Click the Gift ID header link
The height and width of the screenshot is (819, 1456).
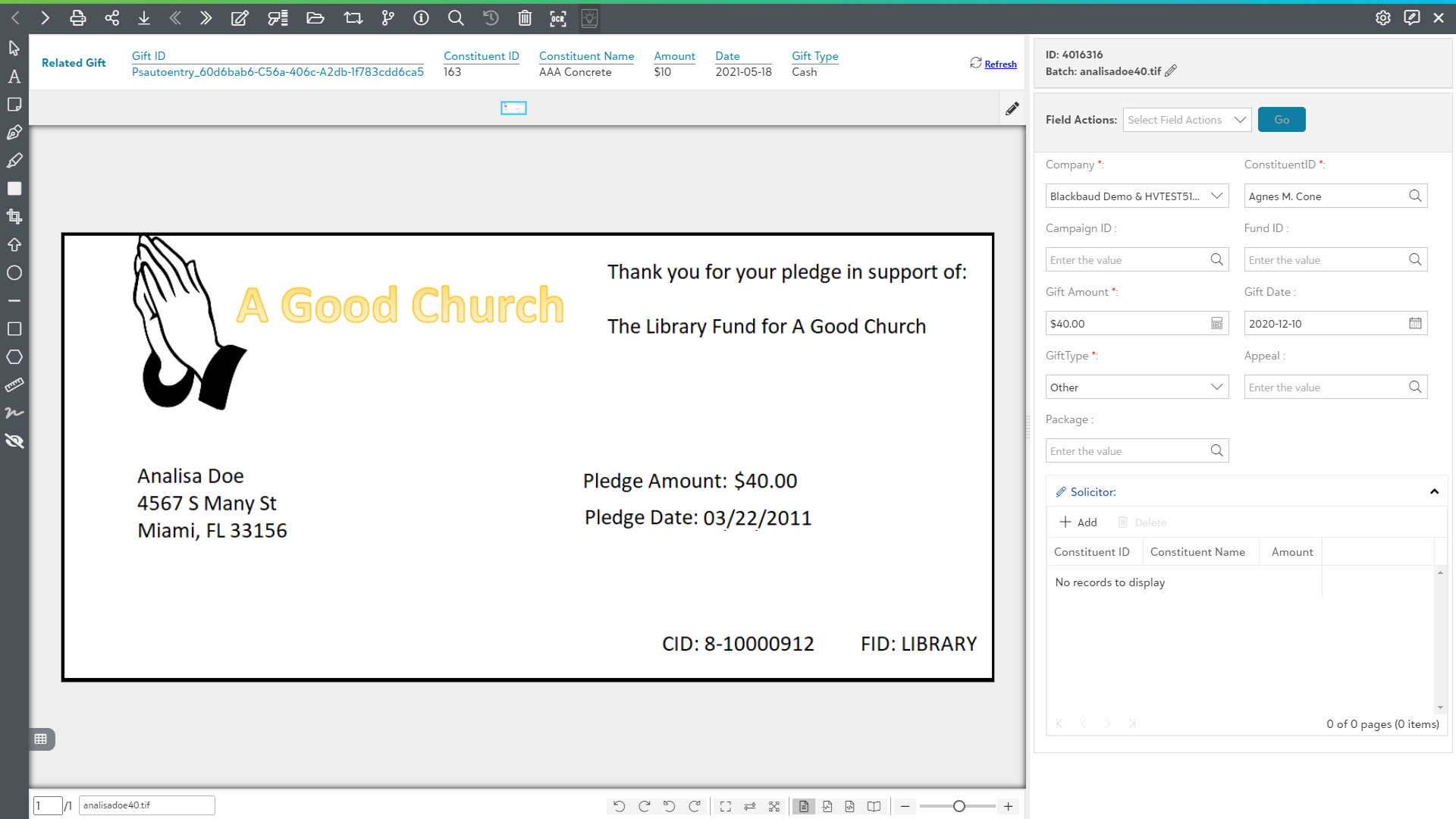149,56
